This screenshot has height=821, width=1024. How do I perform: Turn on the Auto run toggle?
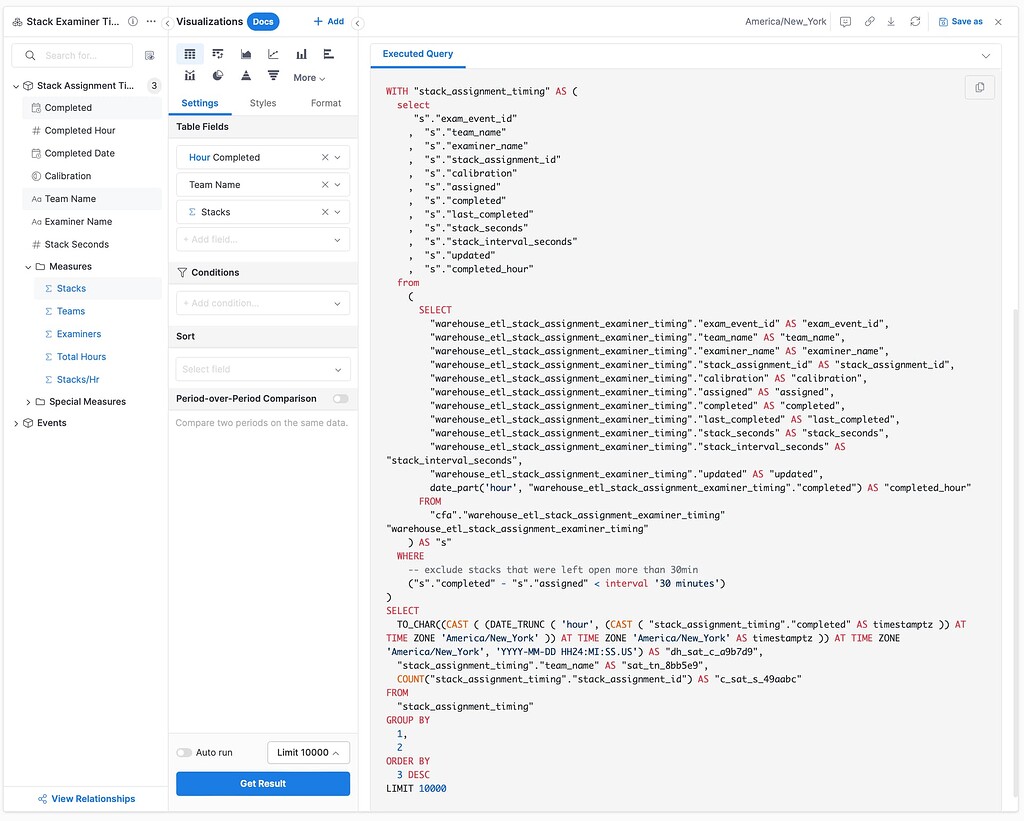coord(184,753)
